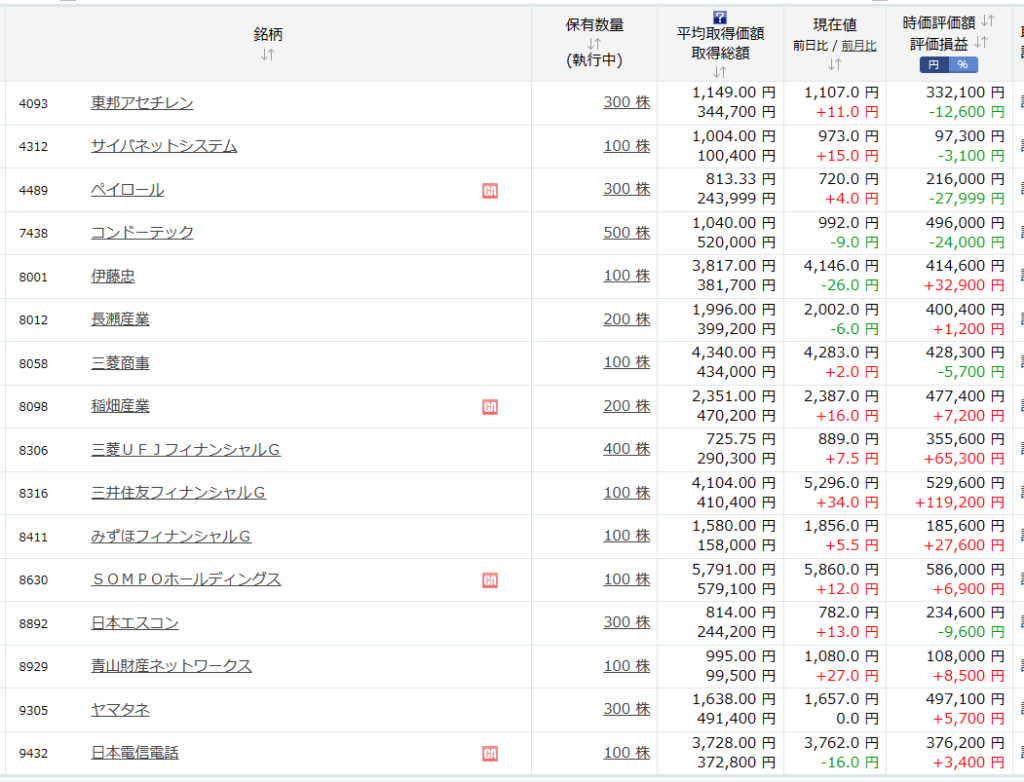Click the 586,000 円 market value
The height and width of the screenshot is (782, 1024).
coord(965,570)
